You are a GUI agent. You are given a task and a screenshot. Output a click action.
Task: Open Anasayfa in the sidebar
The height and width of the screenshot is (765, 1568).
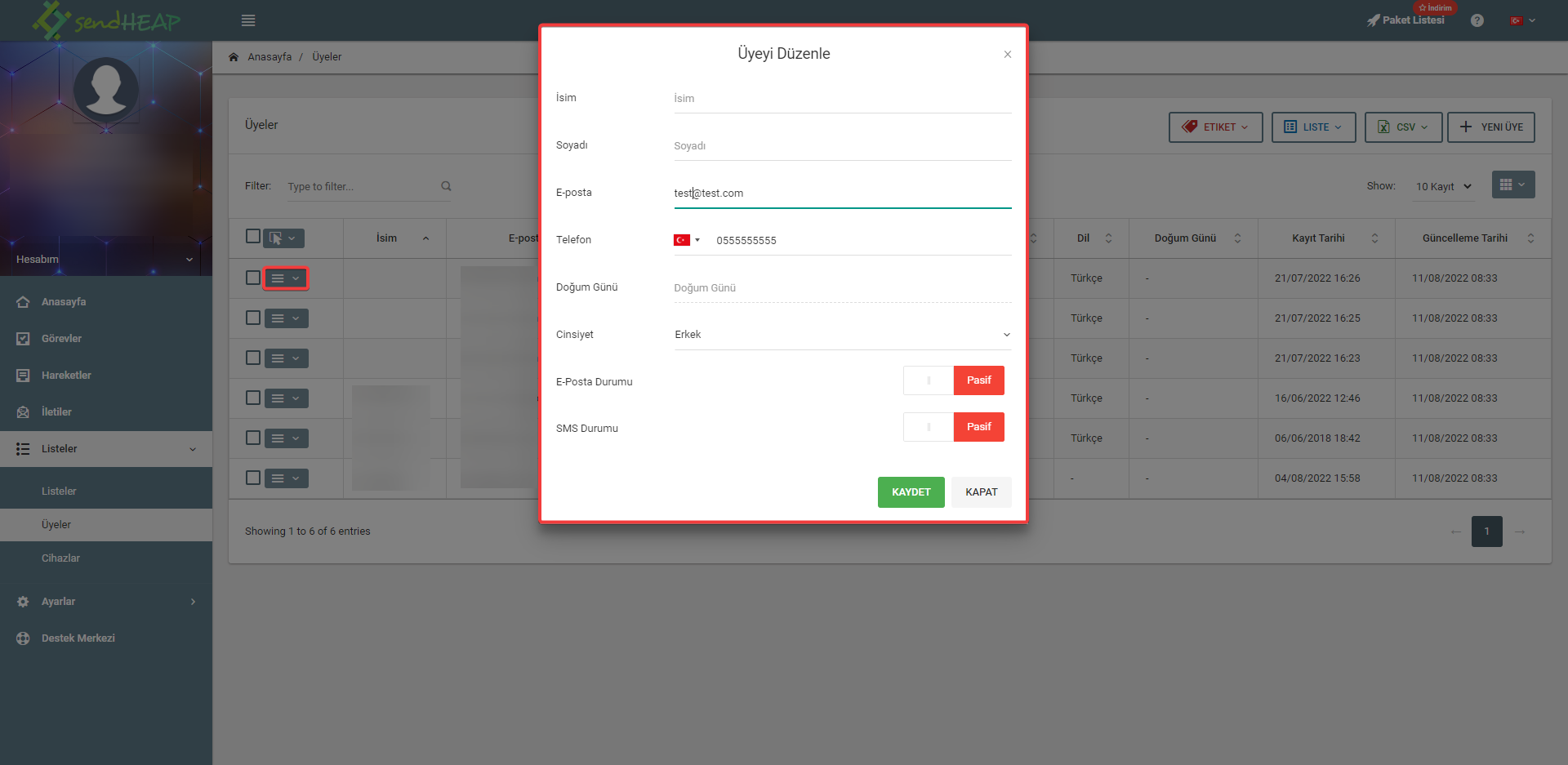tap(106, 302)
